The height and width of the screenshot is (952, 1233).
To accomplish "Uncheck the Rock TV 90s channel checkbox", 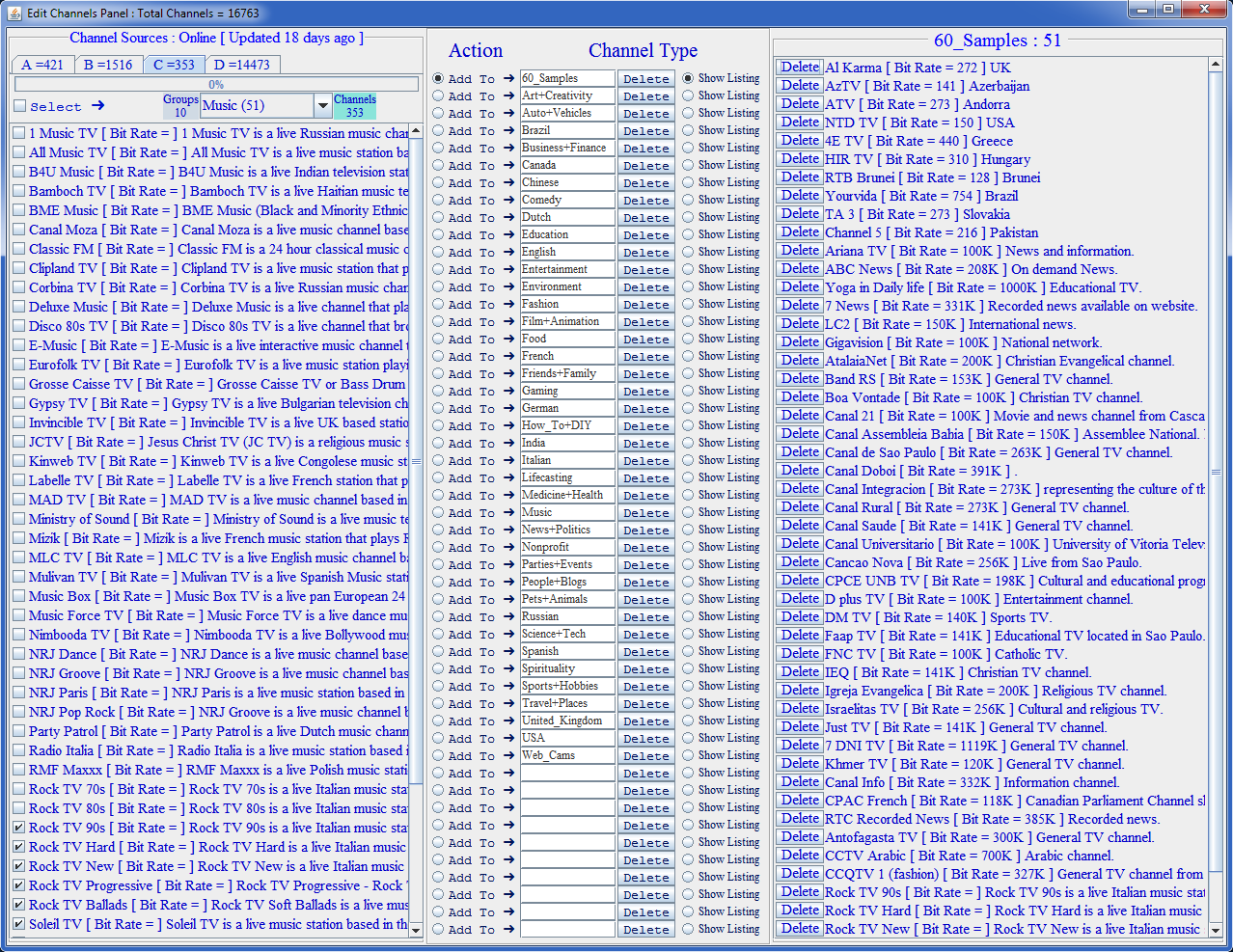I will coord(19,828).
